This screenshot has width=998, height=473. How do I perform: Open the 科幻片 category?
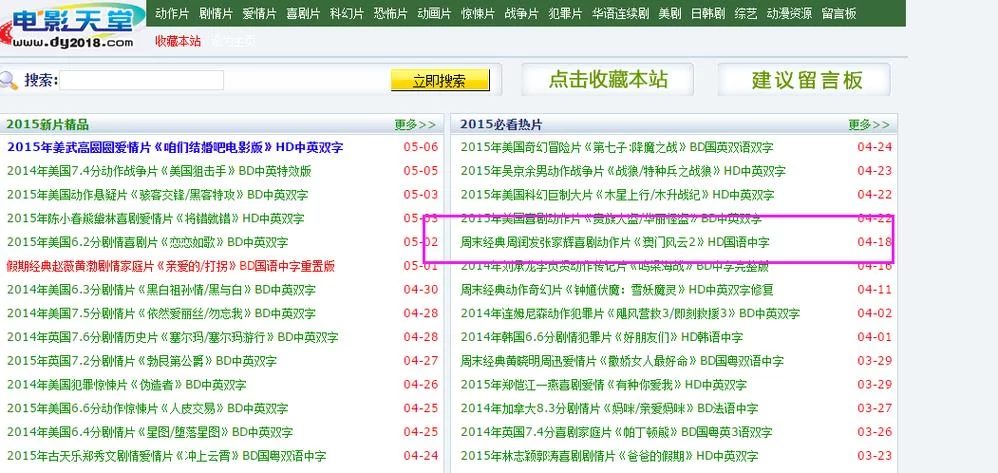click(x=347, y=13)
